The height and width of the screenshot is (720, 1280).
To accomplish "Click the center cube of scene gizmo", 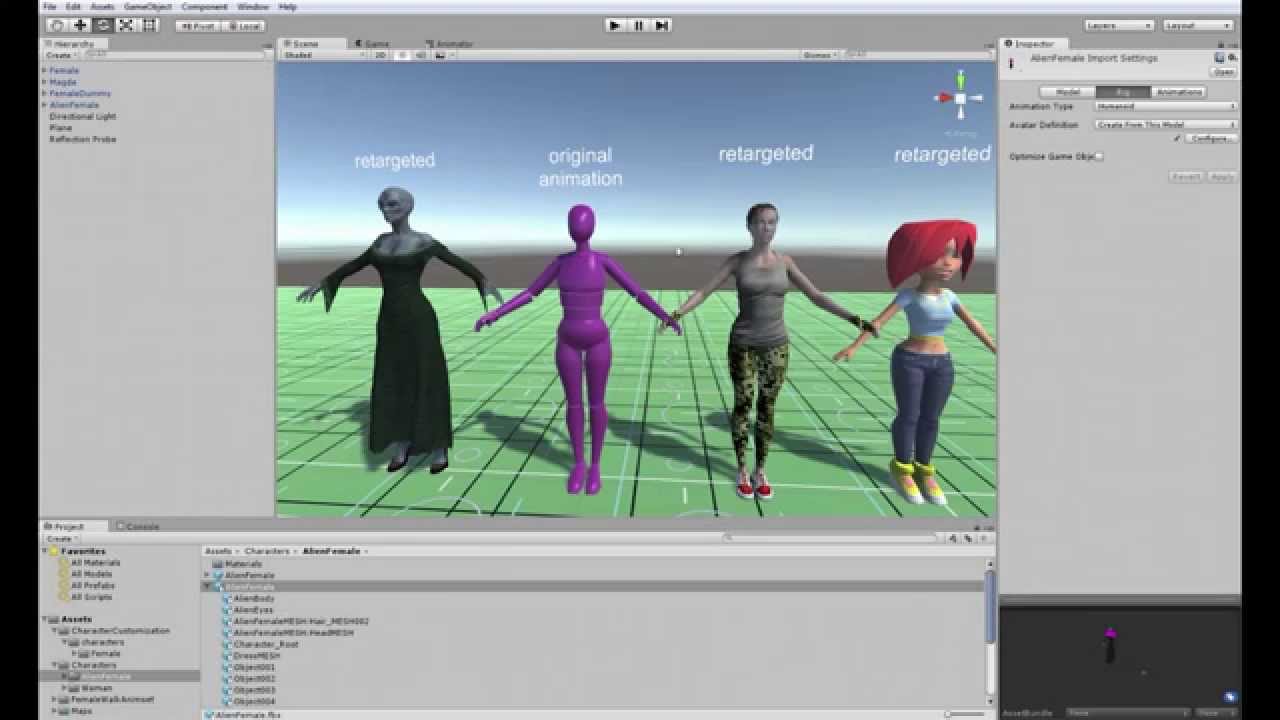I will pos(960,98).
